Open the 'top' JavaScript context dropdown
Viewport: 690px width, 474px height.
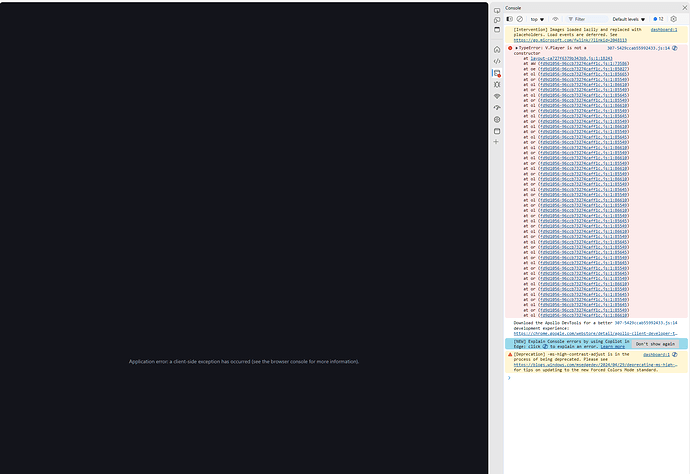click(537, 19)
